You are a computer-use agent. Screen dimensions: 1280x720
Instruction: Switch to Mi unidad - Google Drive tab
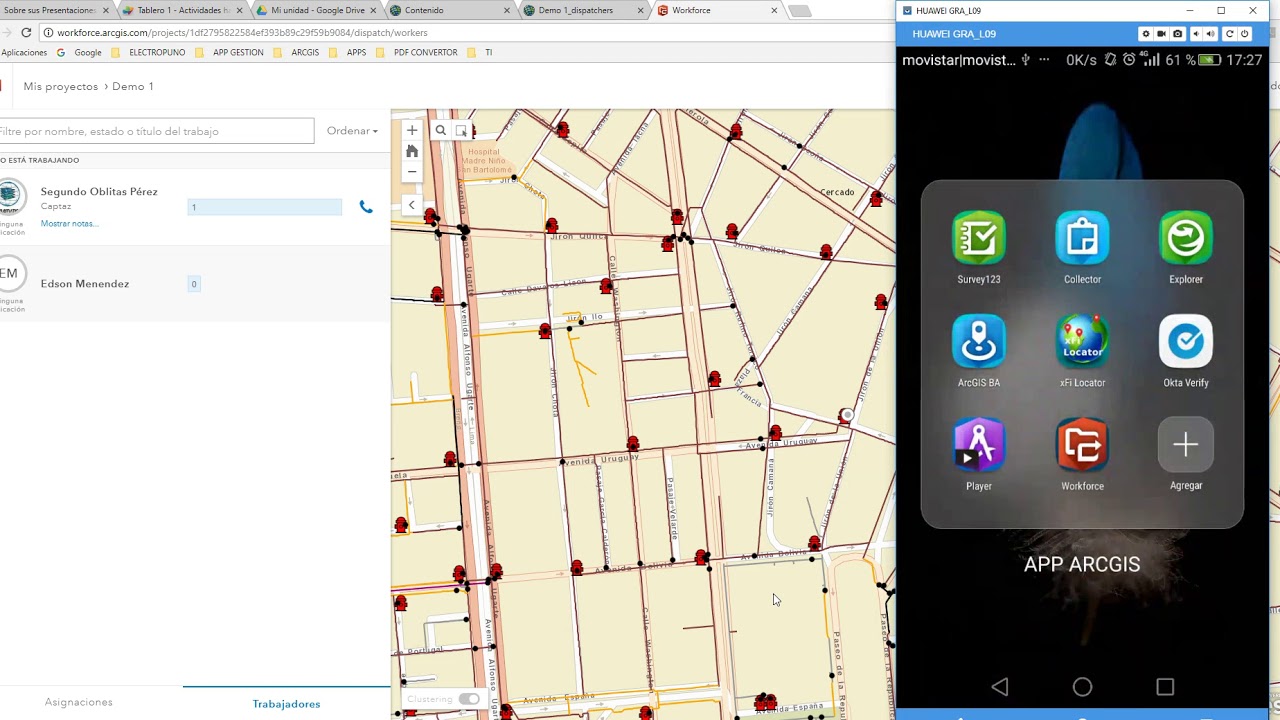click(x=317, y=10)
